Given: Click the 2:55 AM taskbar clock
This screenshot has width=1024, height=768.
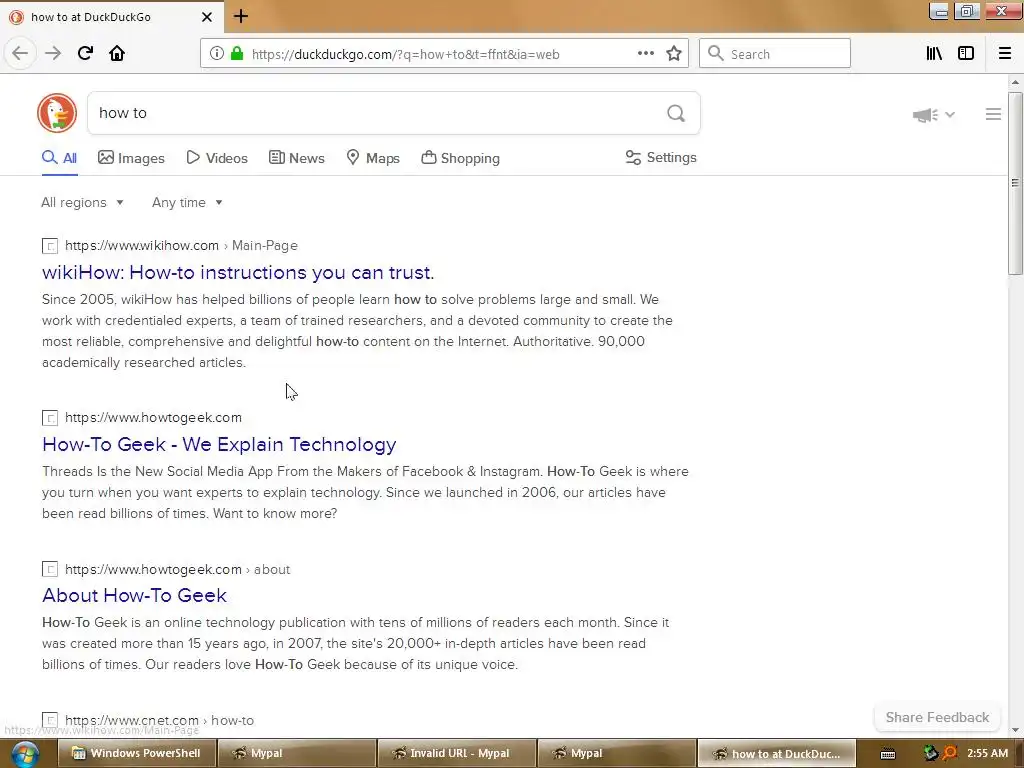Looking at the screenshot, I should [987, 754].
